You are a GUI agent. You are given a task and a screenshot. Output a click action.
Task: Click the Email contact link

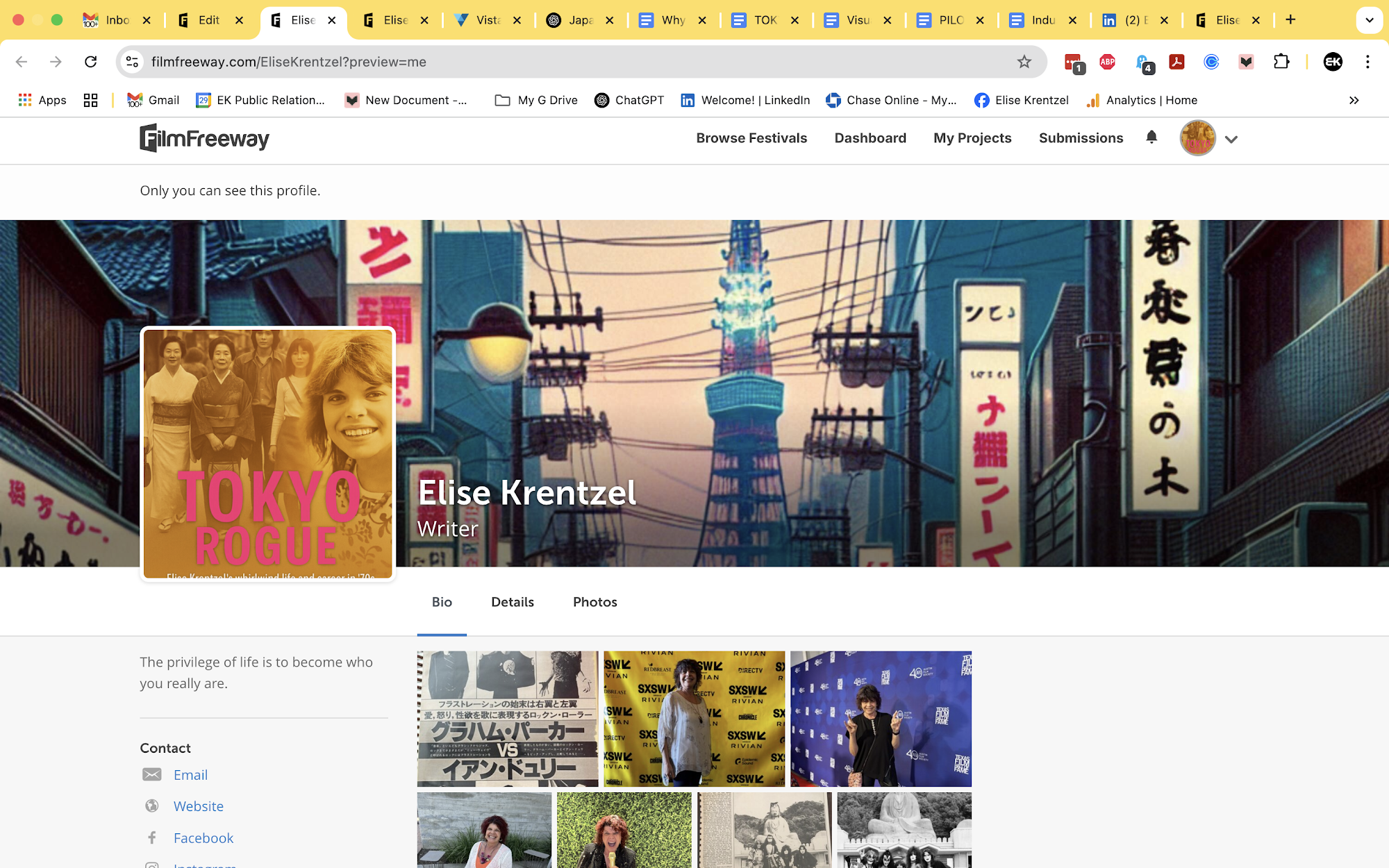pyautogui.click(x=190, y=775)
